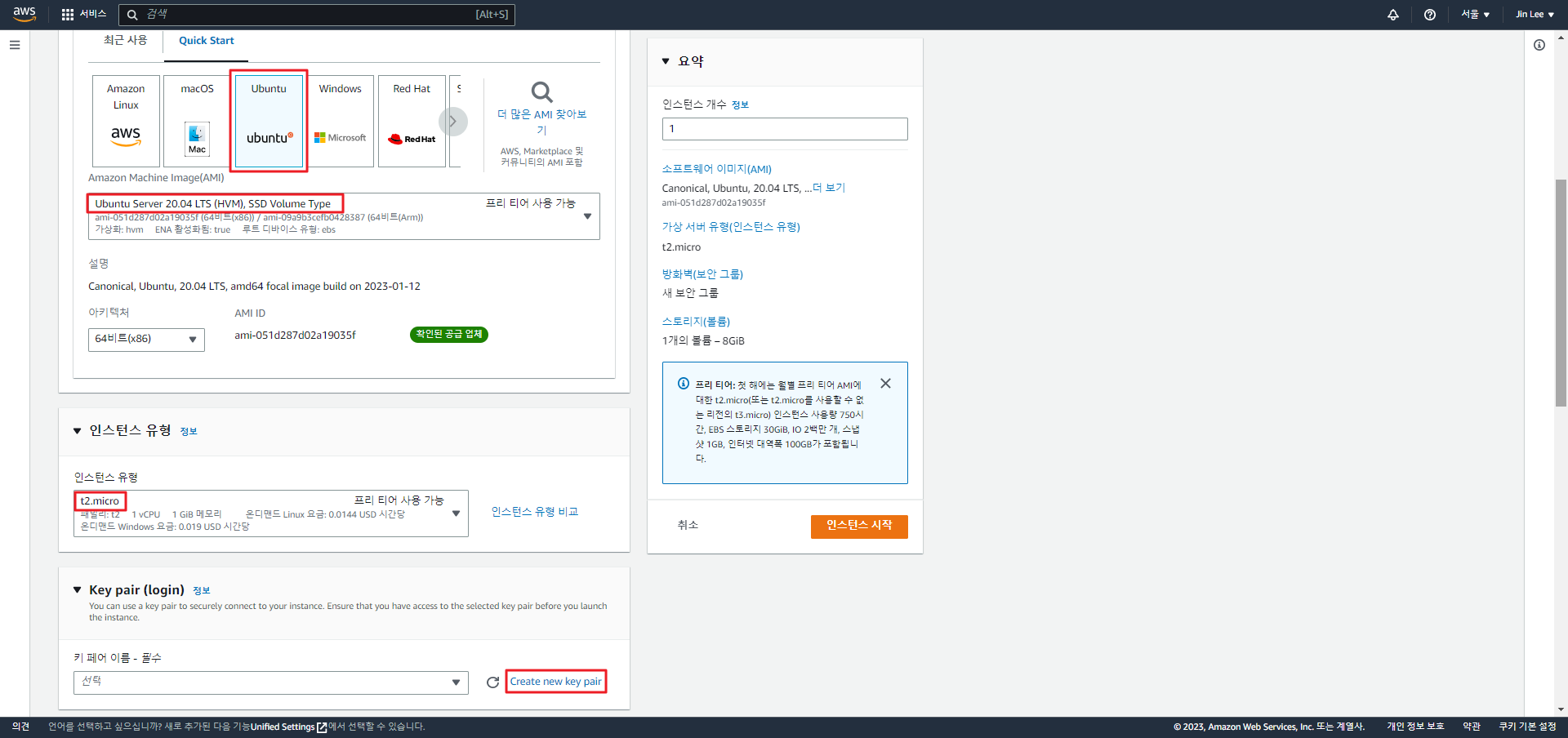The height and width of the screenshot is (738, 1568).
Task: Open 개인 정보 보호 footer link
Action: coord(1415,727)
